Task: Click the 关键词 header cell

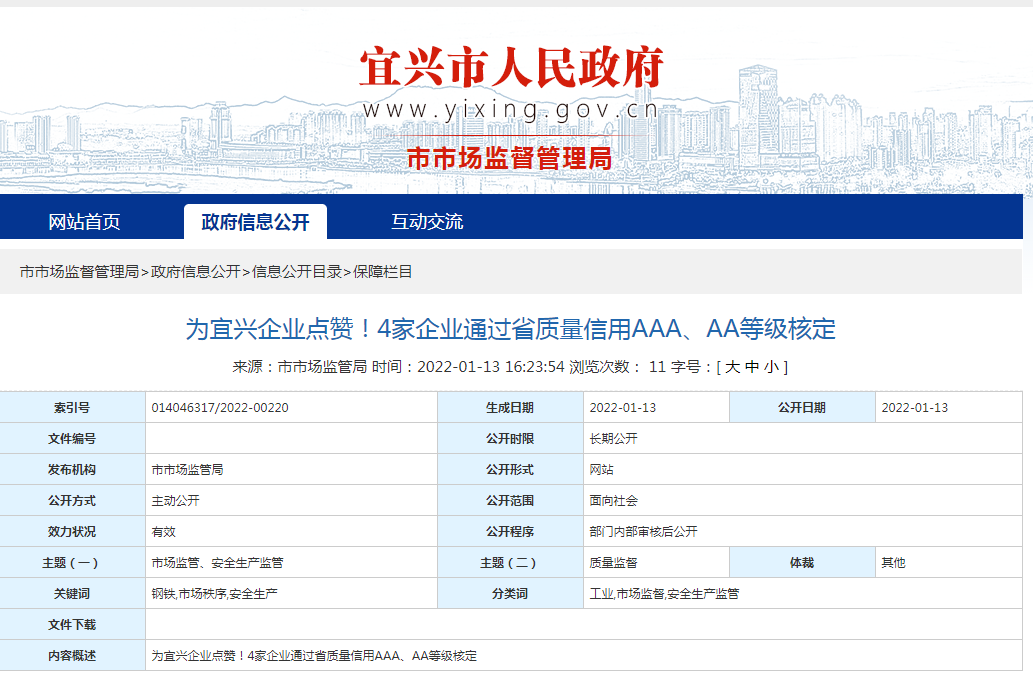Action: [x=72, y=594]
